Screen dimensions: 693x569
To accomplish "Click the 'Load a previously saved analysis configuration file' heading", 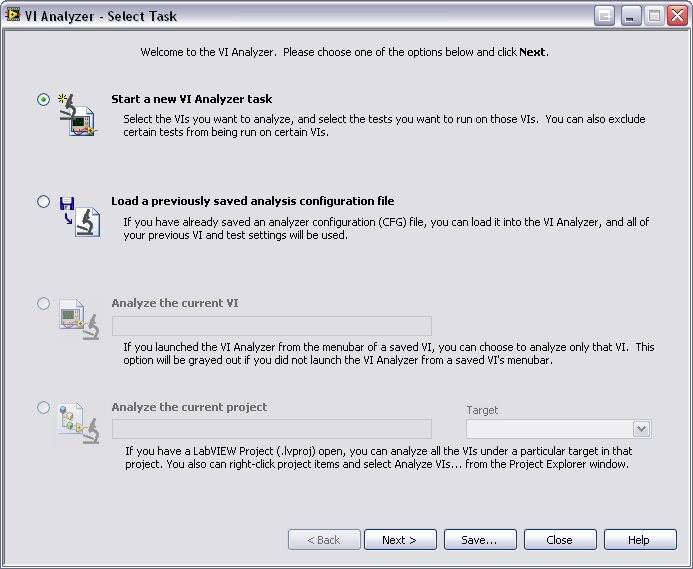I will [253, 201].
